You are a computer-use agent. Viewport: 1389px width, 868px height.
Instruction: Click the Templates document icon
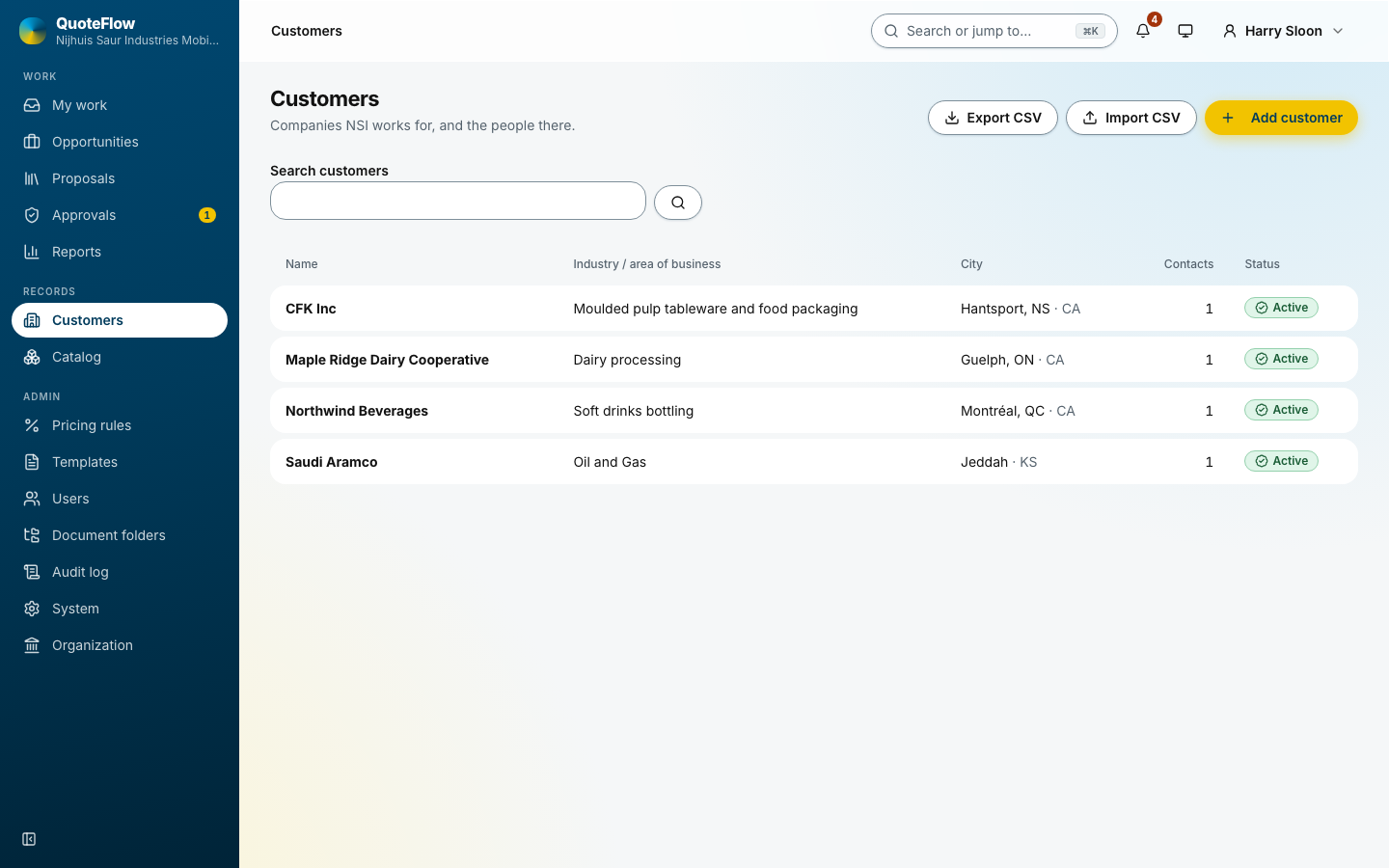click(x=32, y=462)
